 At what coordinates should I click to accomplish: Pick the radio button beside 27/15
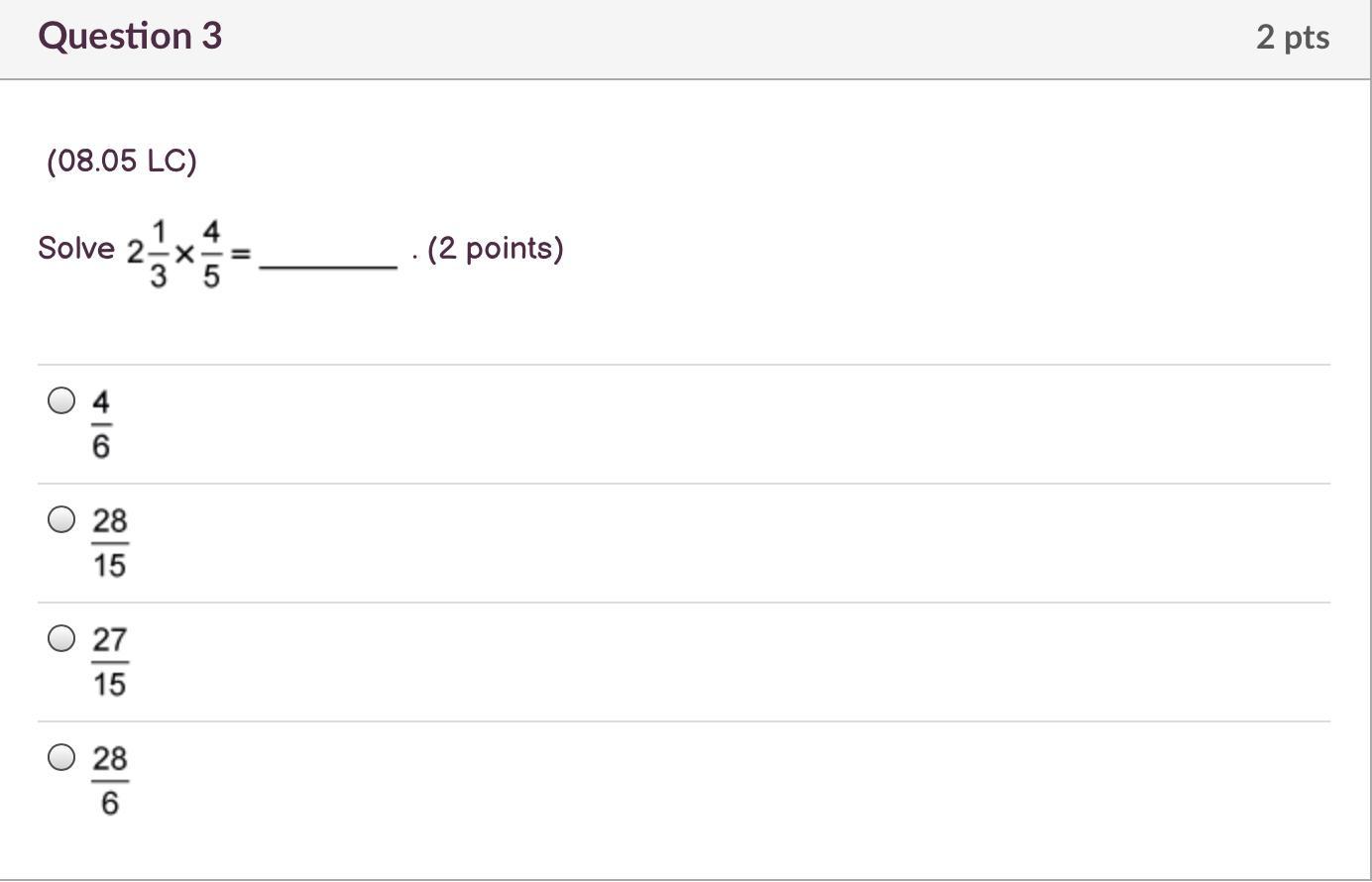[61, 638]
